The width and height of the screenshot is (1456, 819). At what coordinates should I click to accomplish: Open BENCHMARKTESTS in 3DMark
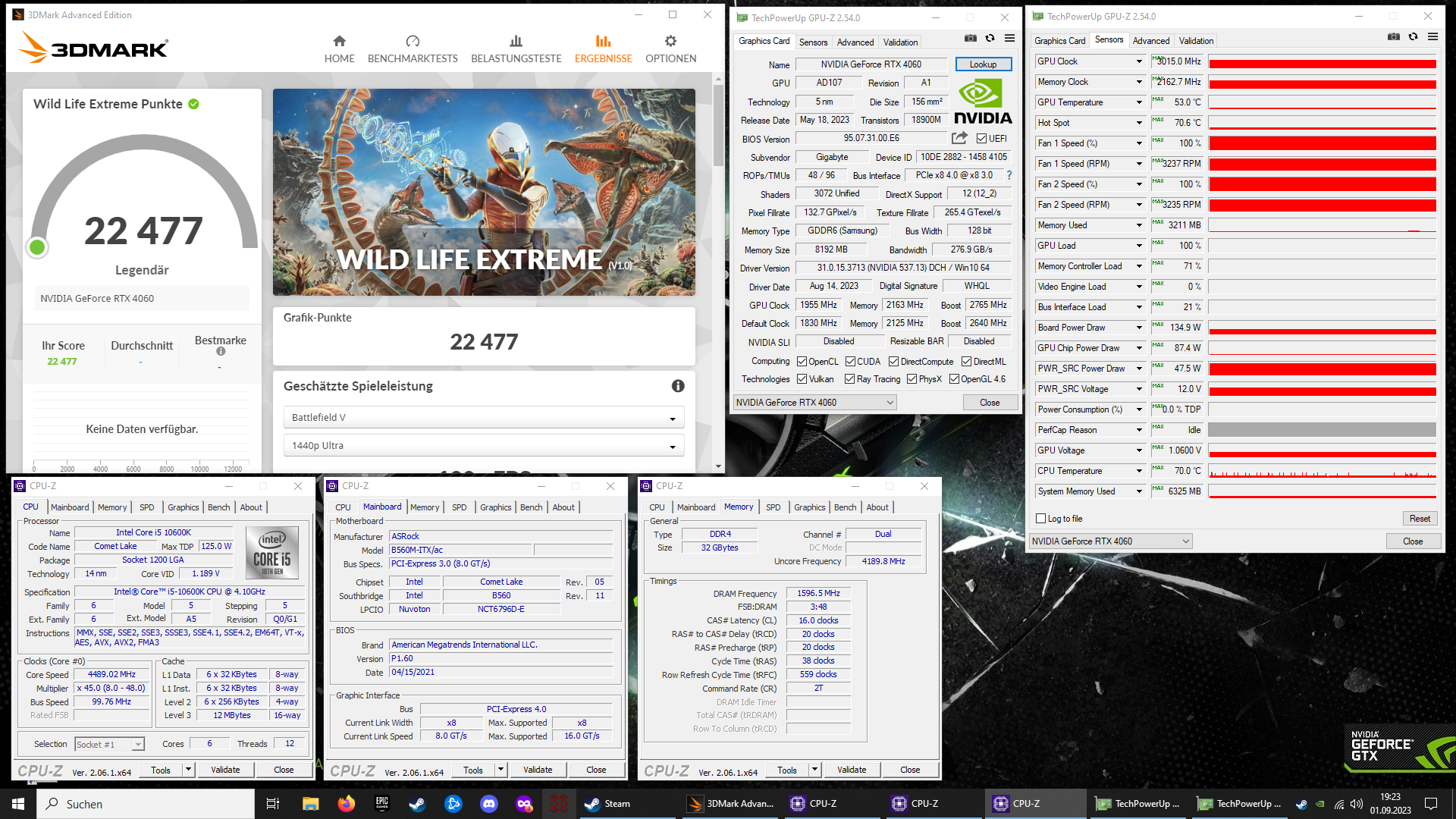tap(413, 49)
